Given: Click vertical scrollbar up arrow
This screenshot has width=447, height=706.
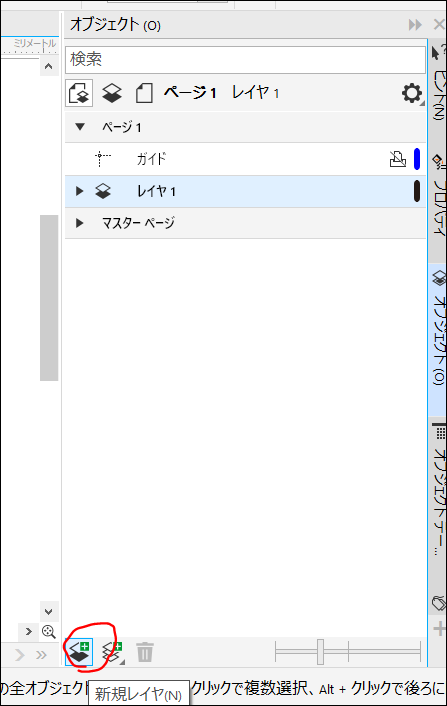Looking at the screenshot, I should (49, 67).
